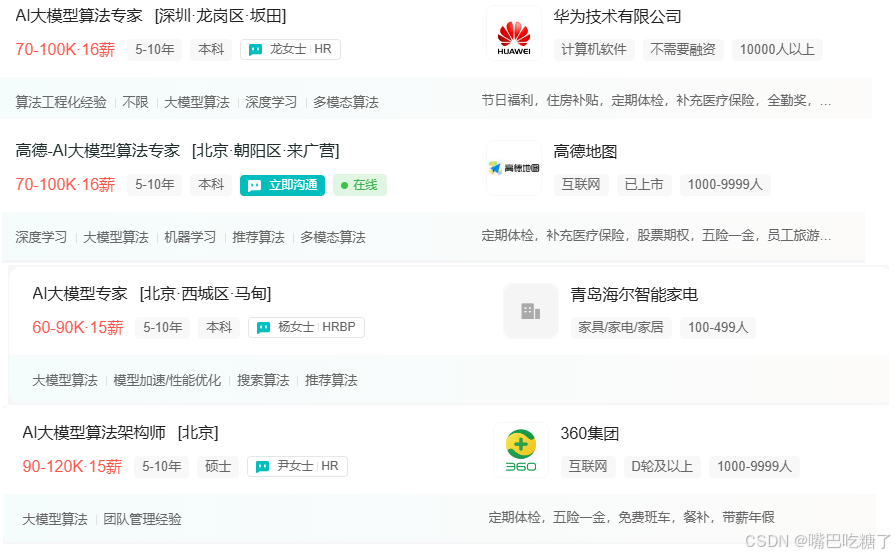Click chat icon next to 杨女士 HRBP
The width and height of the screenshot is (896, 556).
tap(263, 328)
